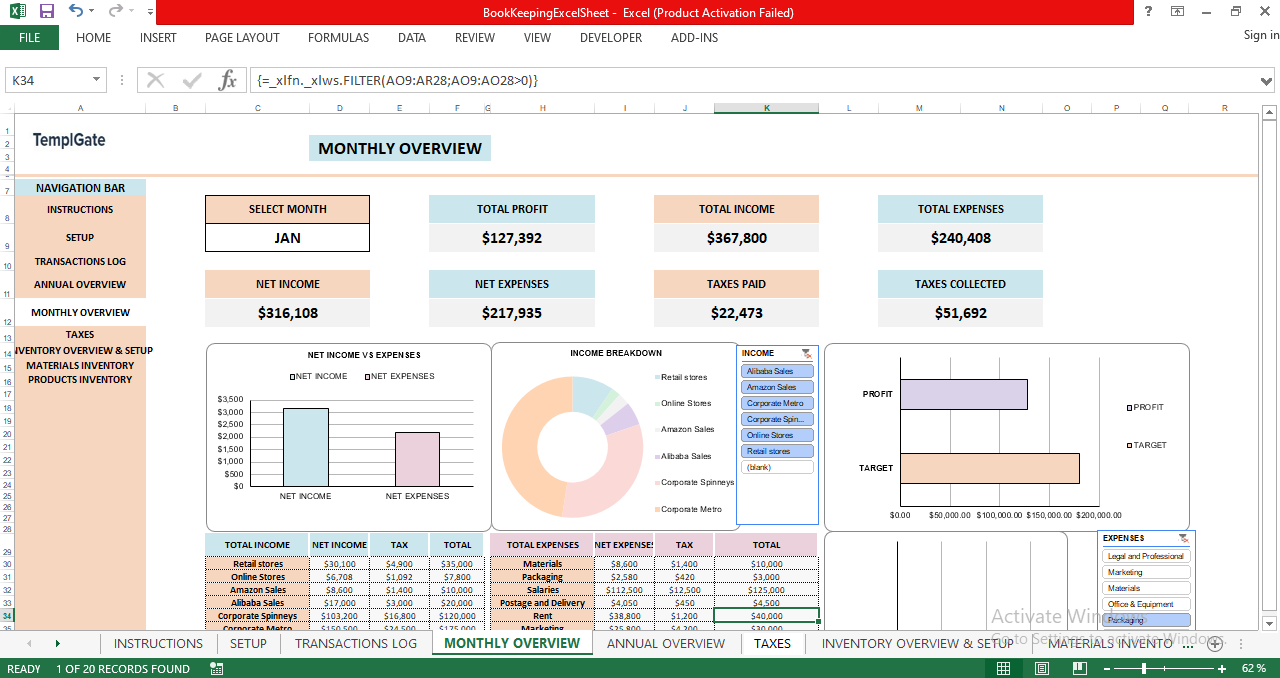Screen dimensions: 1280x678
Task: Click the formula bar input field
Action: coord(753,81)
